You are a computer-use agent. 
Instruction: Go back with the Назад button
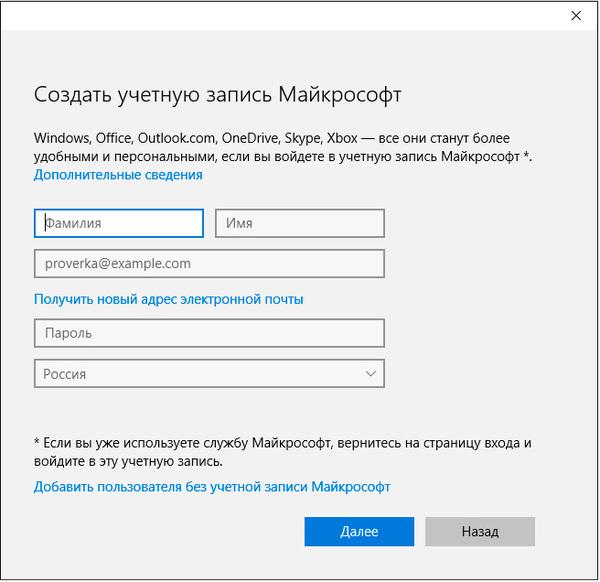480,531
